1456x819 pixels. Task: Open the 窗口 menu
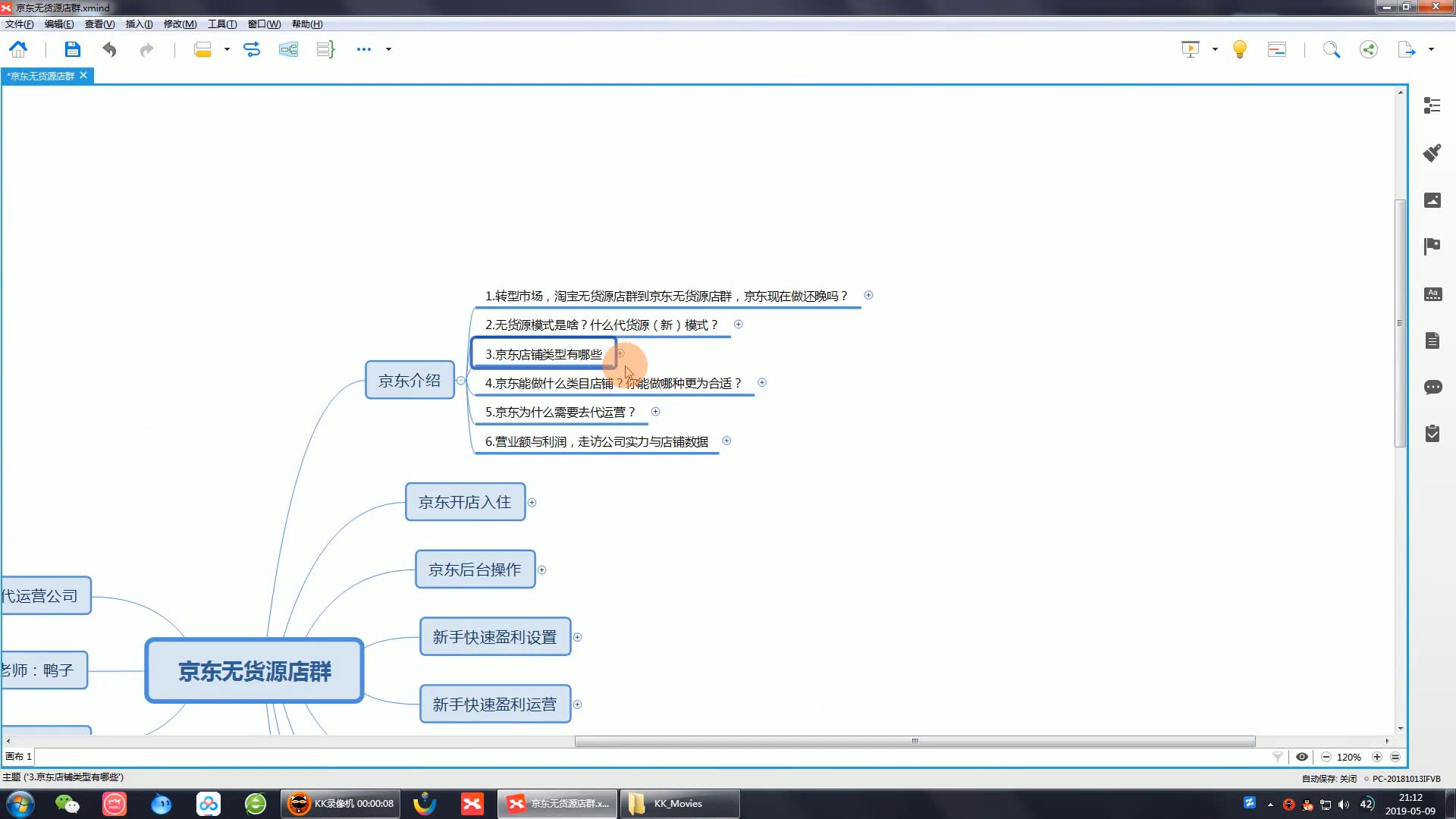pyautogui.click(x=264, y=24)
